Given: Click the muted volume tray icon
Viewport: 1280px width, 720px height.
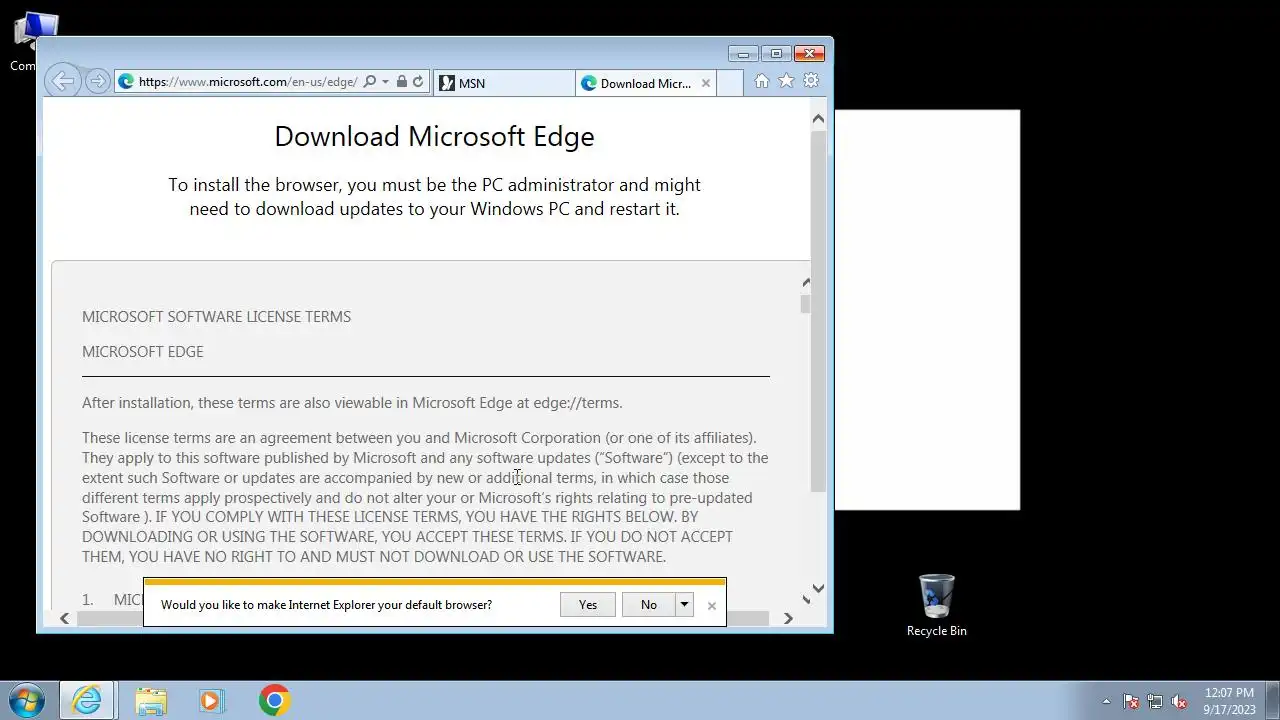Looking at the screenshot, I should (1179, 701).
